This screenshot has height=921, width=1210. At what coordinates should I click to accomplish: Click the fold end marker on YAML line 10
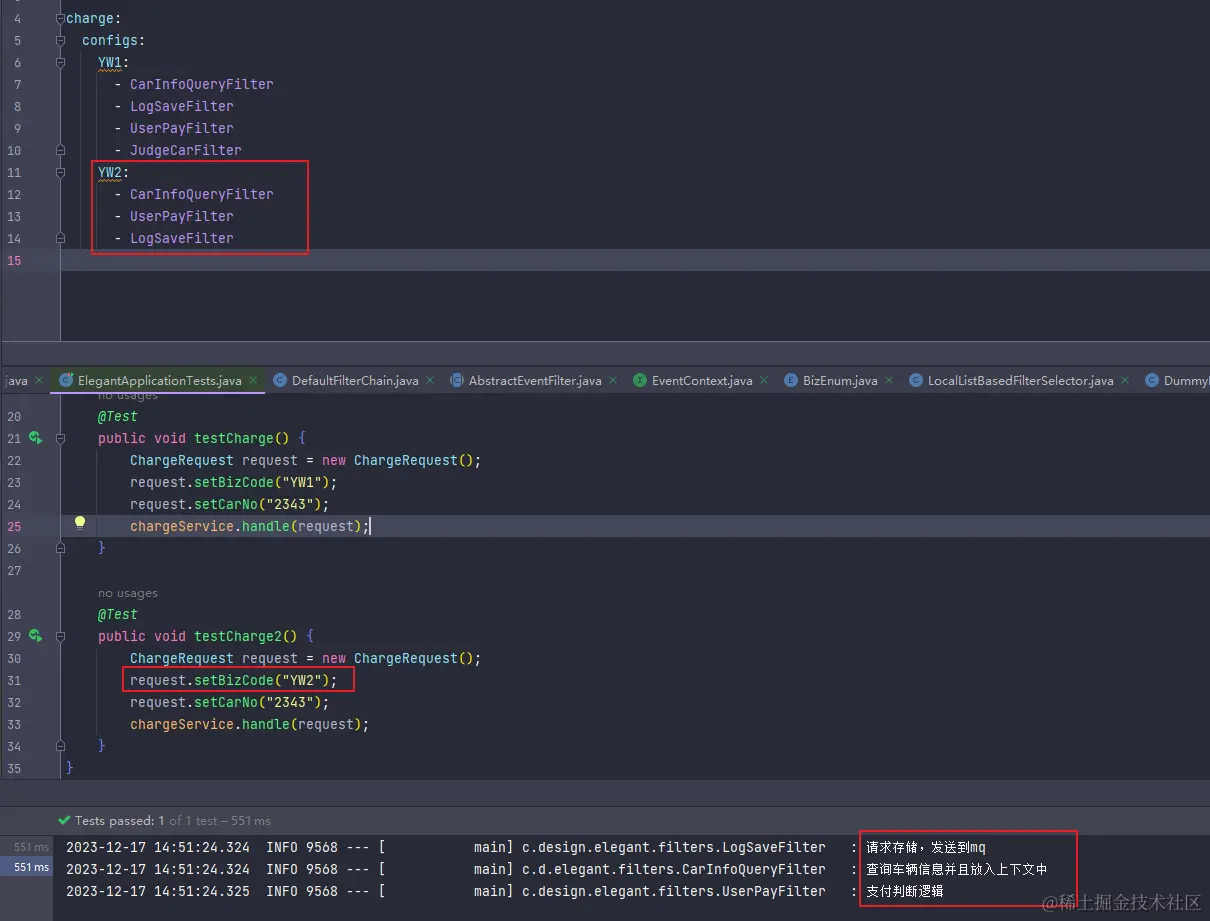coord(61,150)
